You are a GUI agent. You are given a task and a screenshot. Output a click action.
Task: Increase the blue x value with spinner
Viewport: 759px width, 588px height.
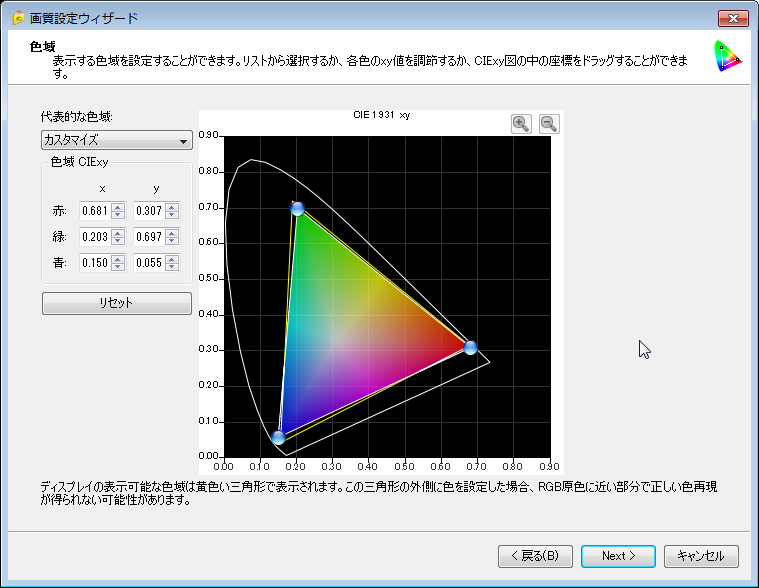[118, 259]
